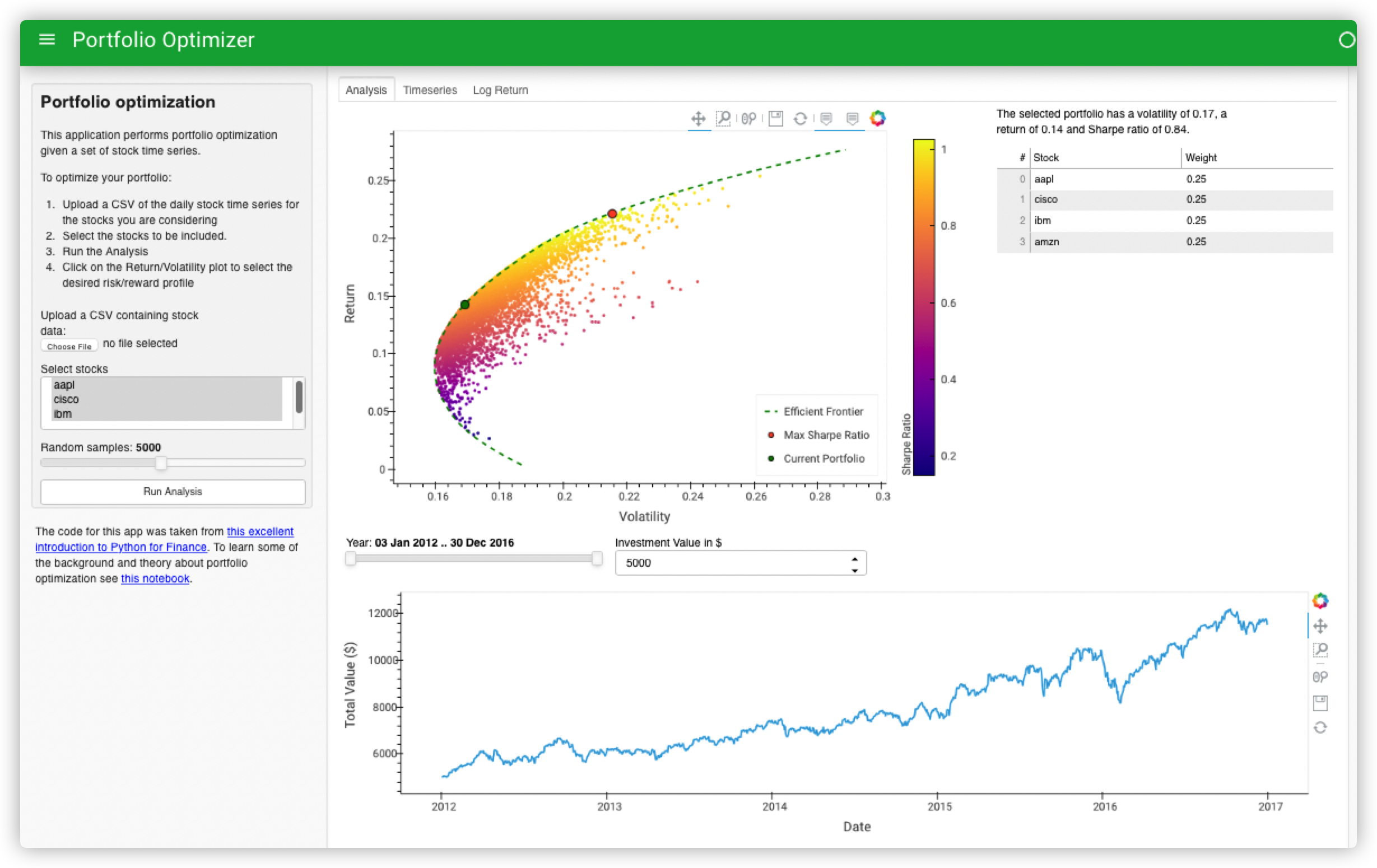Enable Wheel Zoom tool above the scatter plot
This screenshot has width=1377, height=868.
[748, 118]
